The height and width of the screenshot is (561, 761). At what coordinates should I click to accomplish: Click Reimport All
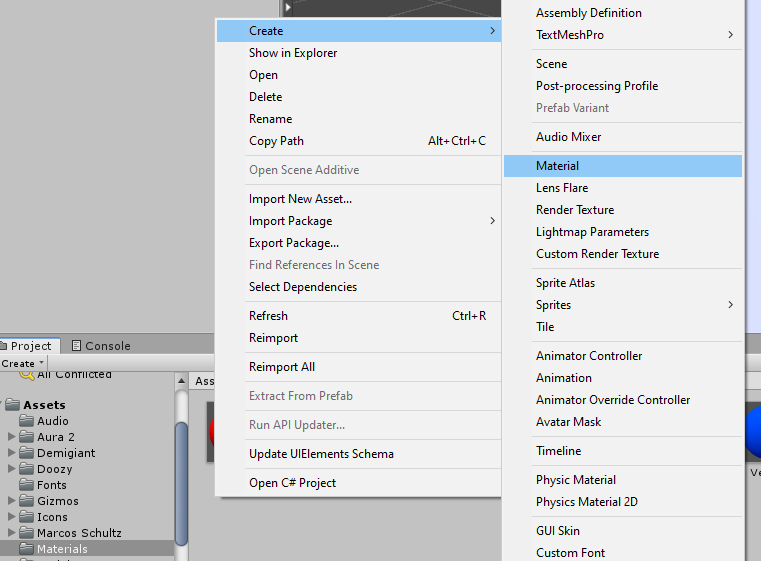point(359,367)
